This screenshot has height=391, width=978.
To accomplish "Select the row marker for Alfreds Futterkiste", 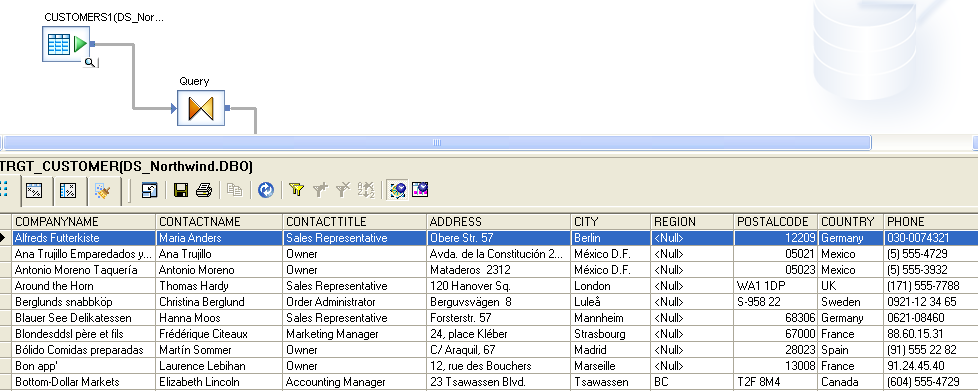I will click(6, 238).
